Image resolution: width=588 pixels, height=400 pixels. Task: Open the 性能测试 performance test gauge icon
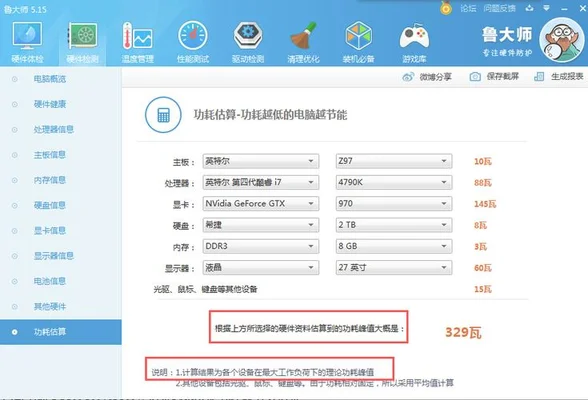click(x=193, y=36)
